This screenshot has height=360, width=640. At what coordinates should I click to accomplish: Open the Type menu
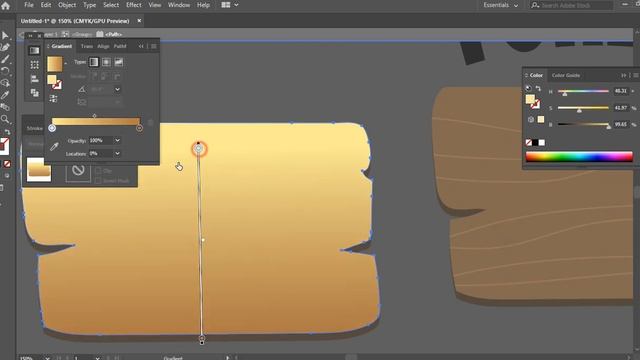[89, 5]
